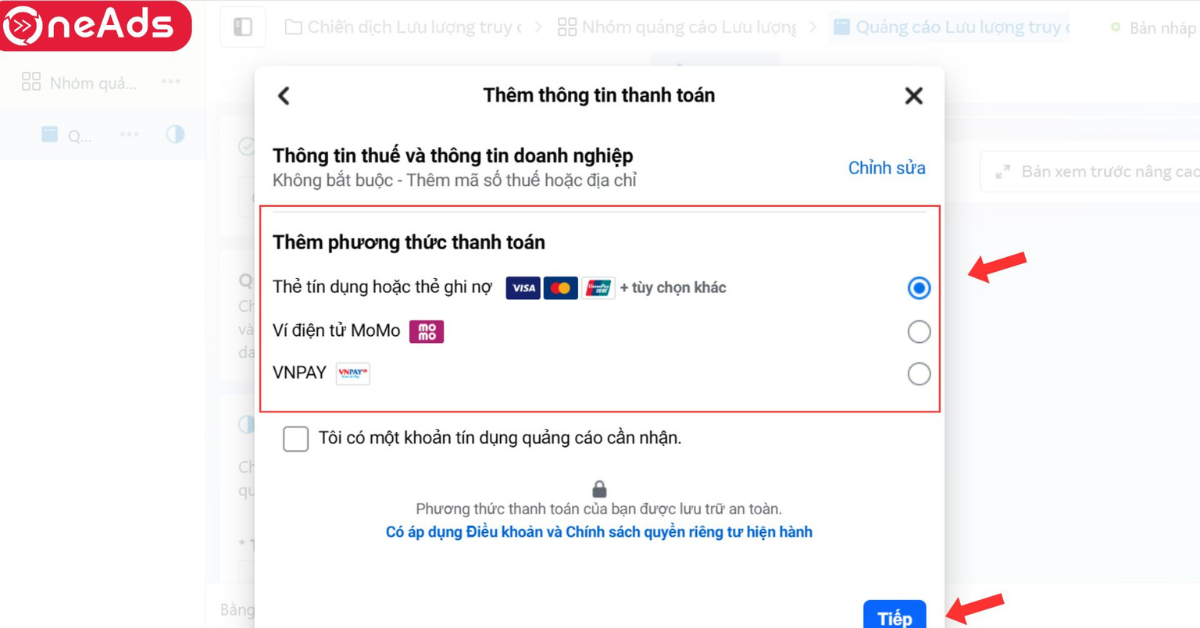Select VNPAY radio button

919,374
